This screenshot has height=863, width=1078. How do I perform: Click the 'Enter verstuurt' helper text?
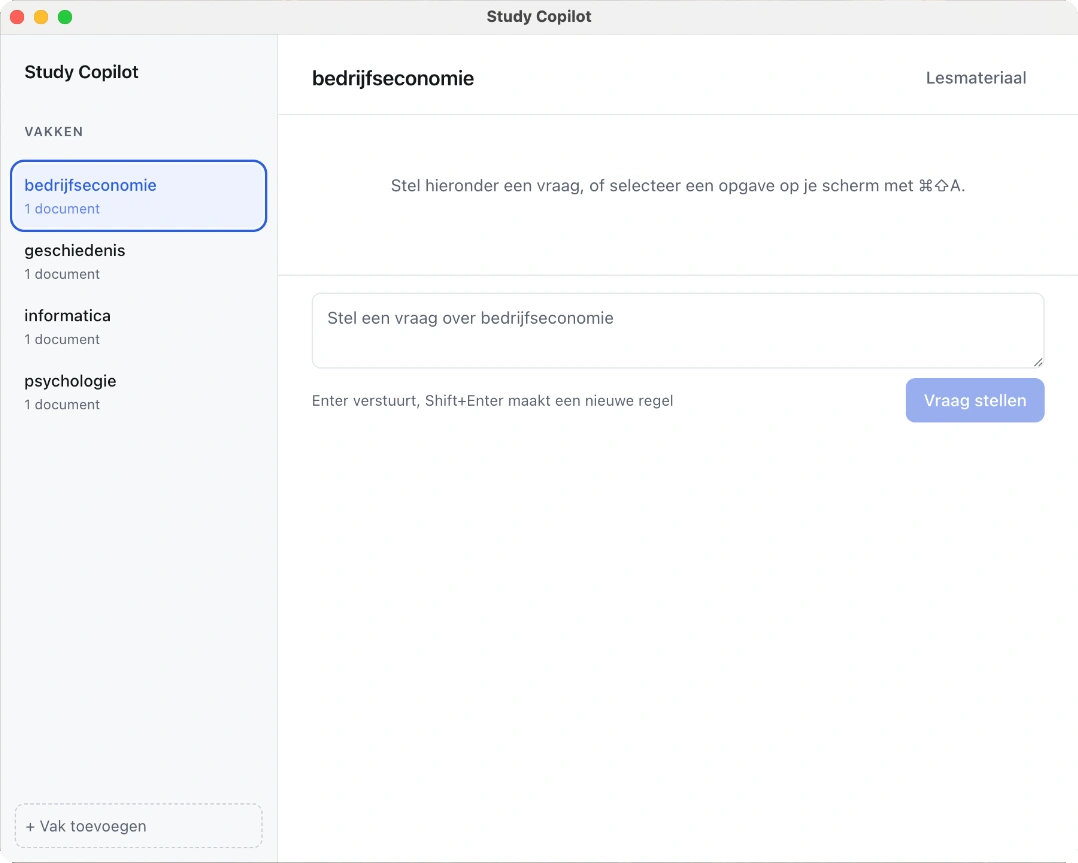pyautogui.click(x=492, y=401)
